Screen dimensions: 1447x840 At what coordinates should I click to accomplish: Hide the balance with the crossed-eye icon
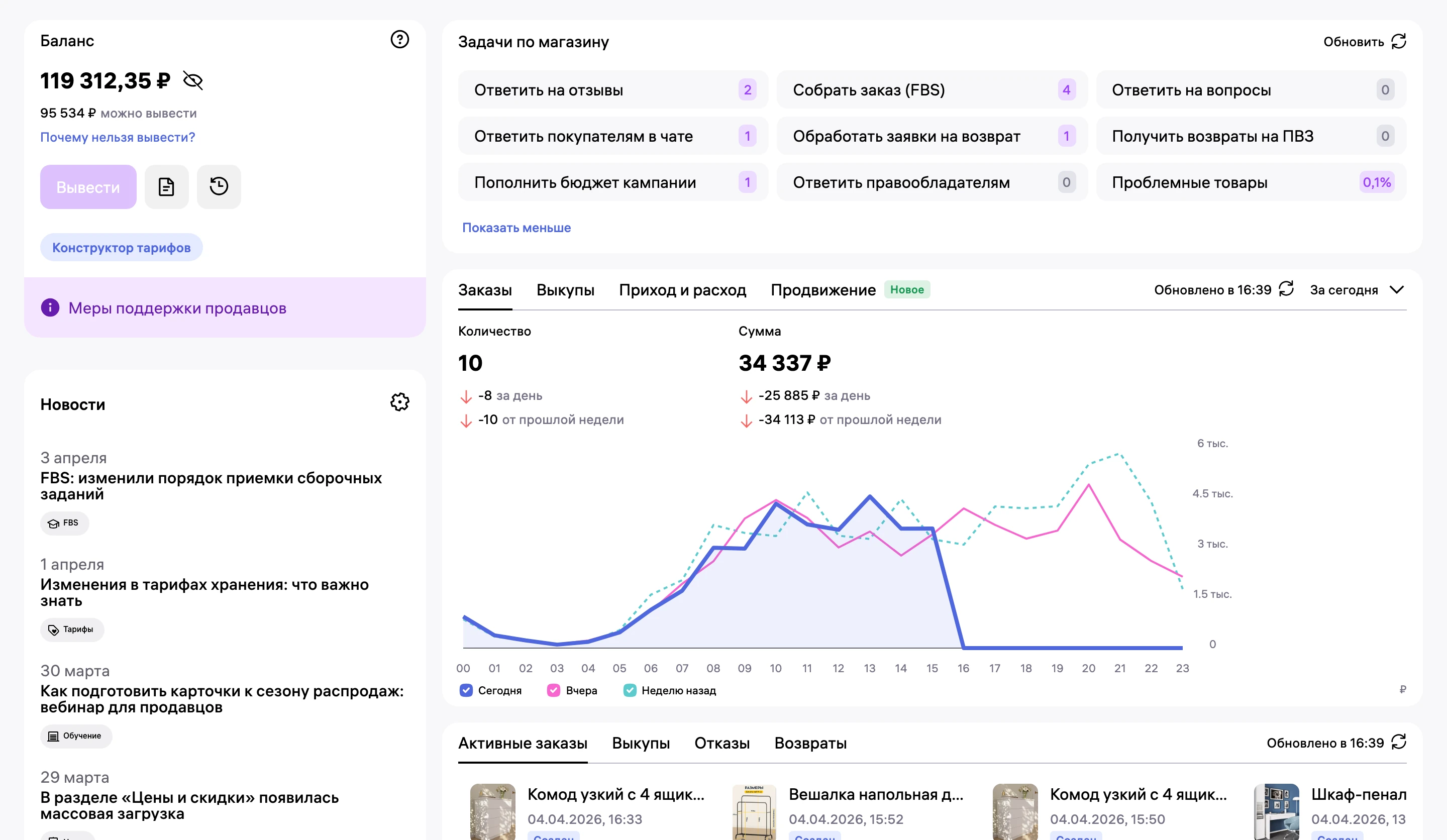coord(193,80)
